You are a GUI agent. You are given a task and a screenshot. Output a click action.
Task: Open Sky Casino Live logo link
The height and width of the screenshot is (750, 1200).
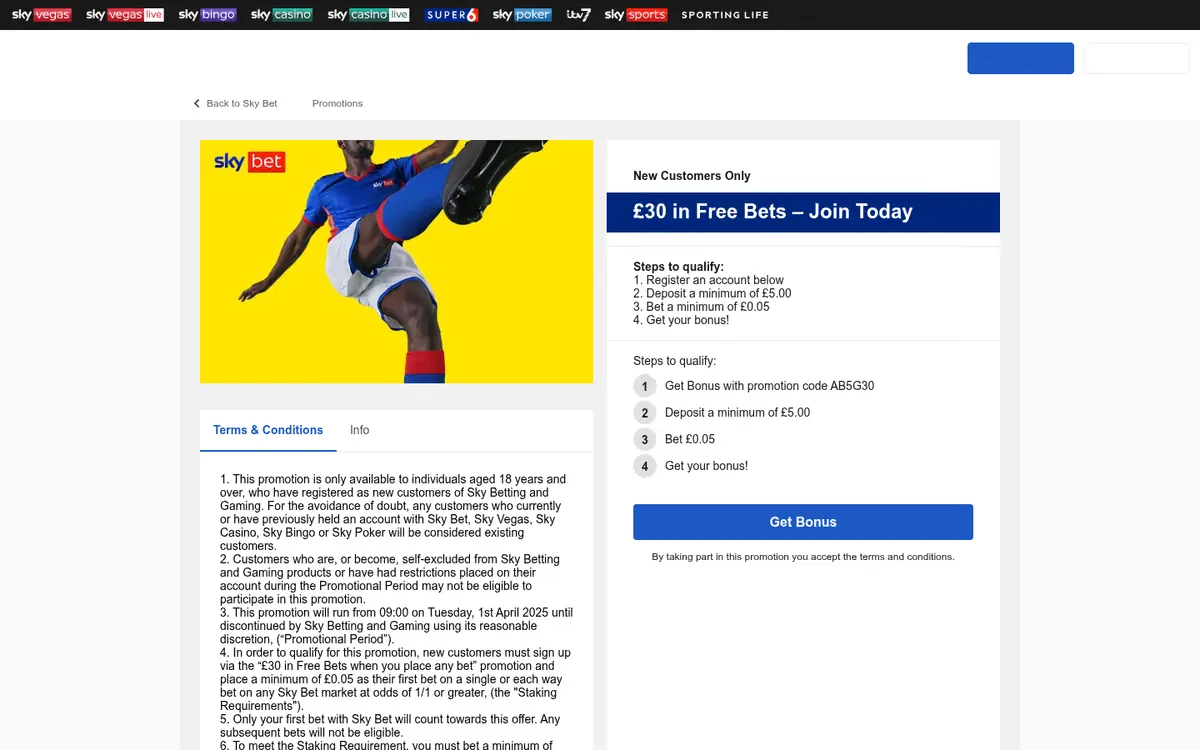tap(368, 15)
